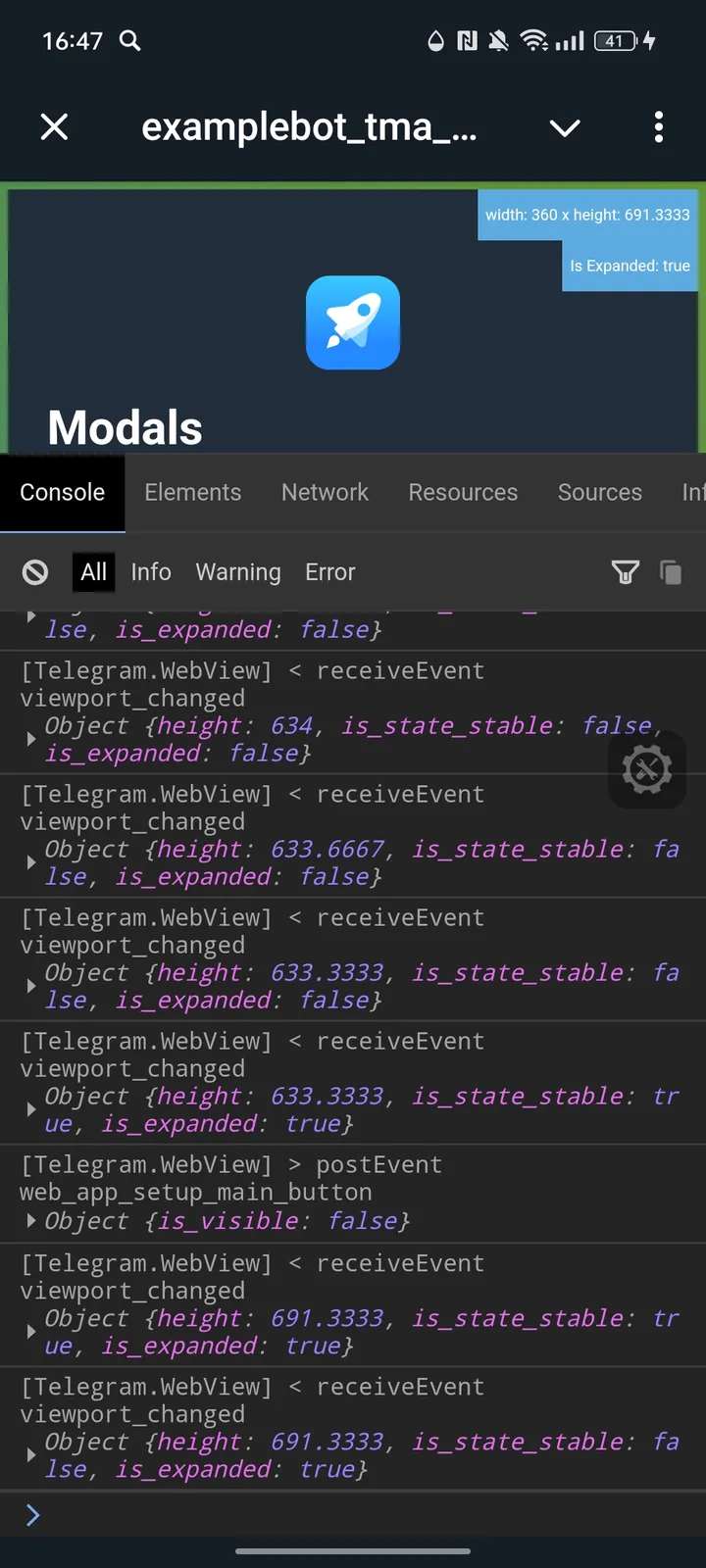Open the console filter funnel

(x=626, y=572)
